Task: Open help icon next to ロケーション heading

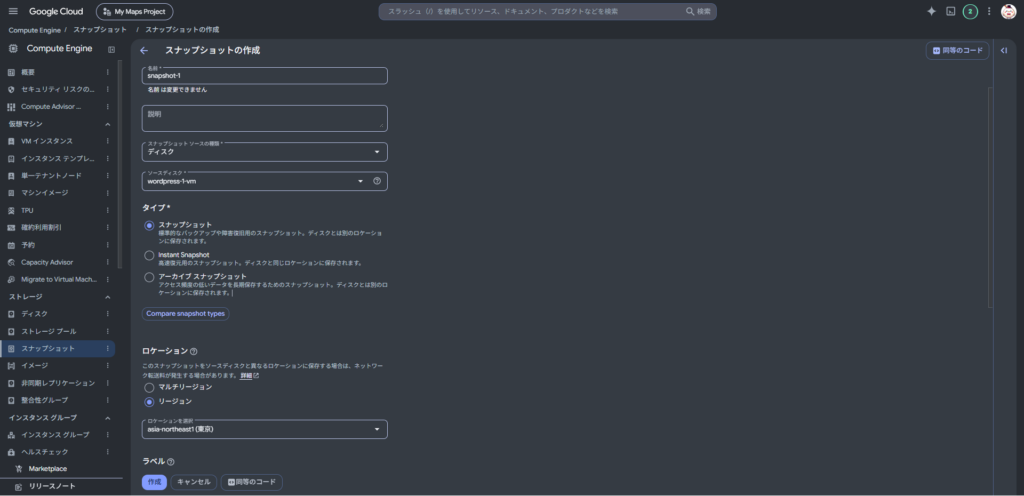Action: (193, 352)
